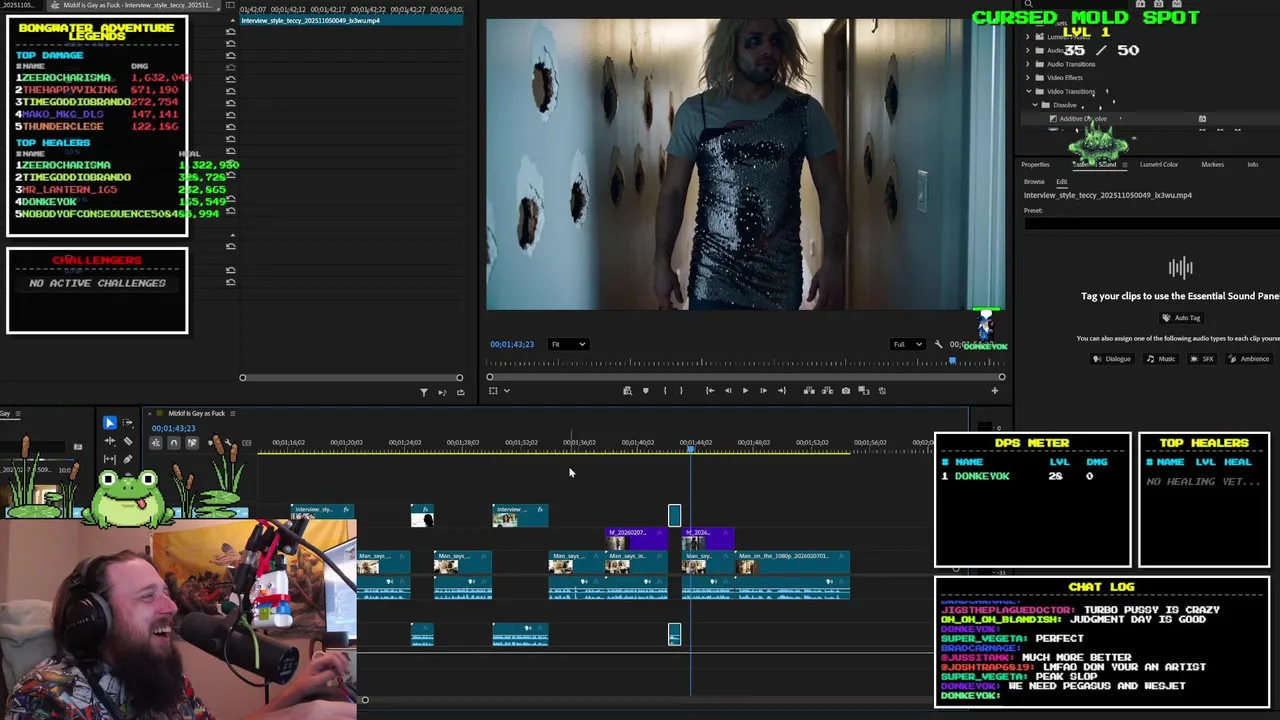Open Program Monitor wrench settings
This screenshot has height=720, width=1280.
coord(938,344)
